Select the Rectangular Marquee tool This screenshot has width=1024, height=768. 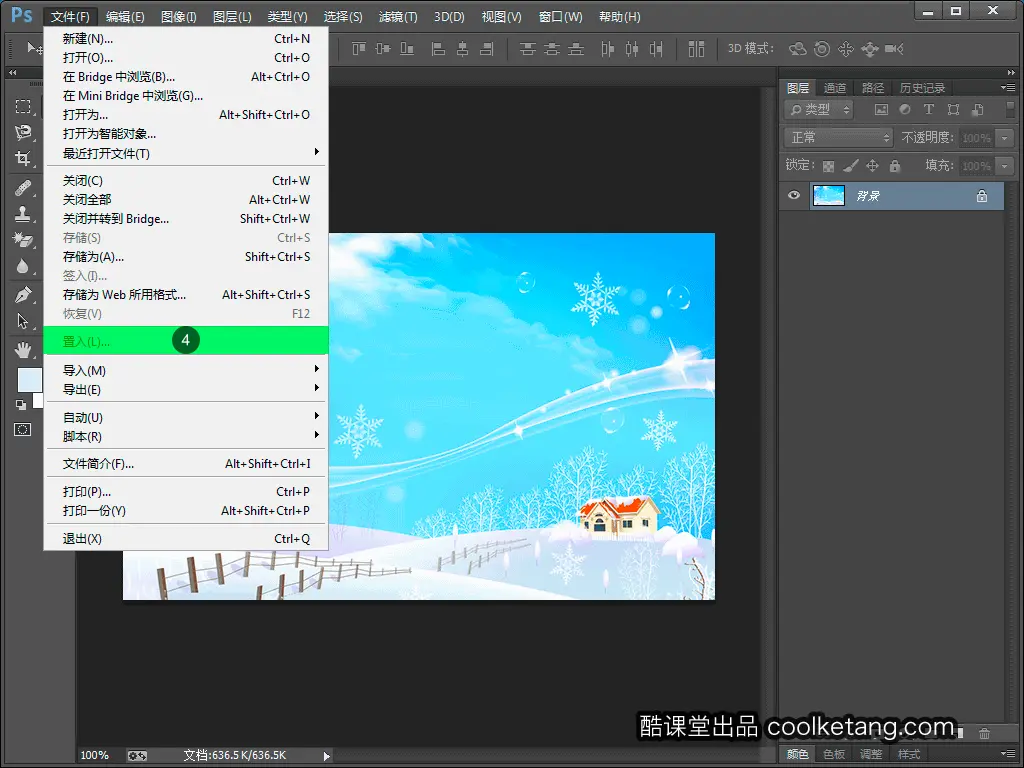24,106
